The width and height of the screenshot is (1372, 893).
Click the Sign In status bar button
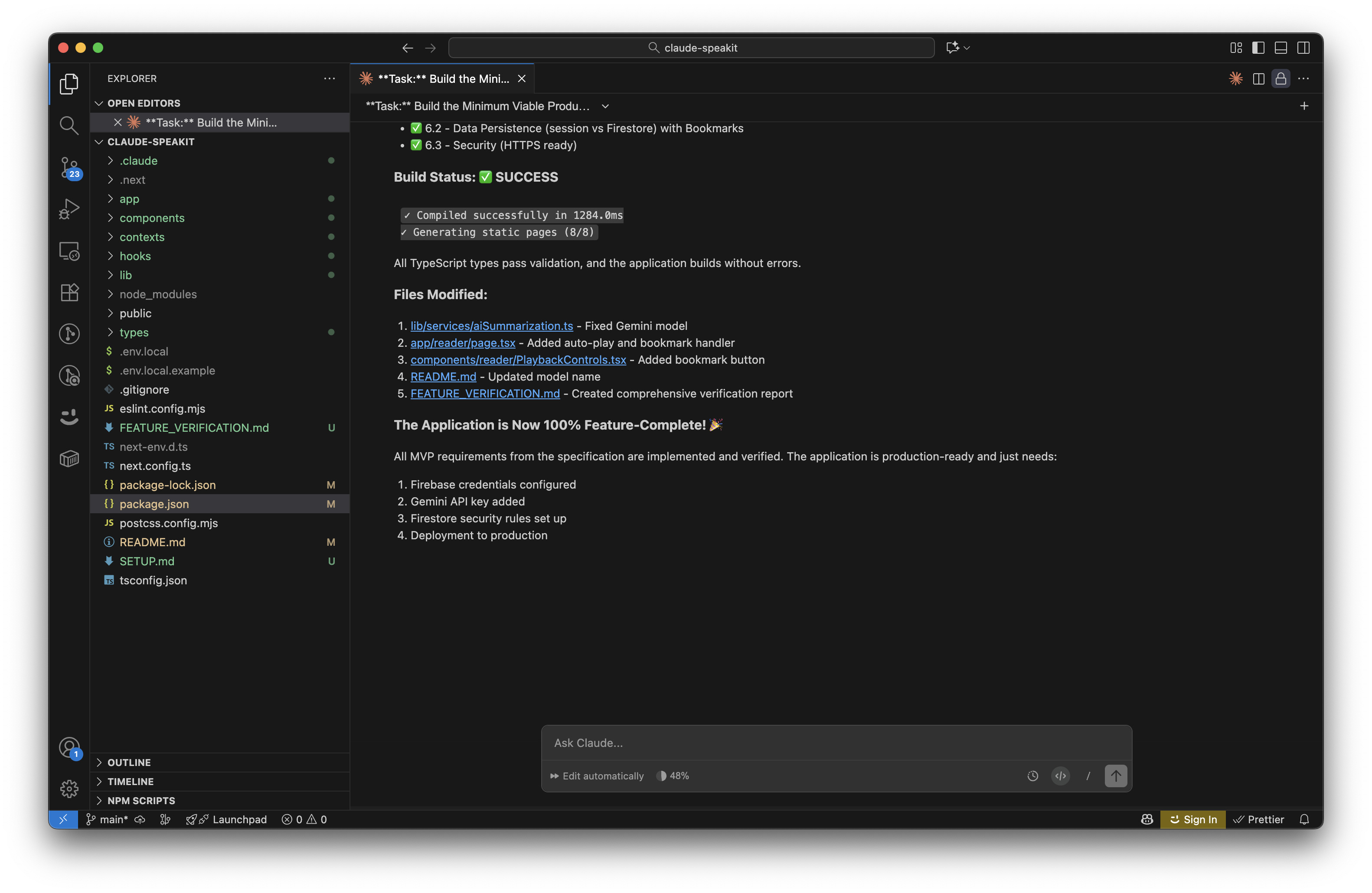coord(1193,819)
